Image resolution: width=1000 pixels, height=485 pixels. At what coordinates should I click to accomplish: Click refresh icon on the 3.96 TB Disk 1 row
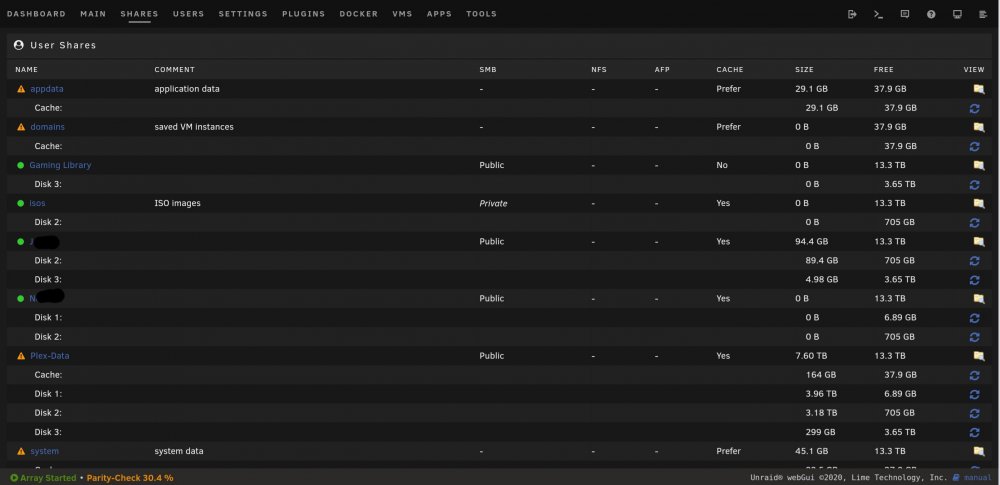point(974,394)
